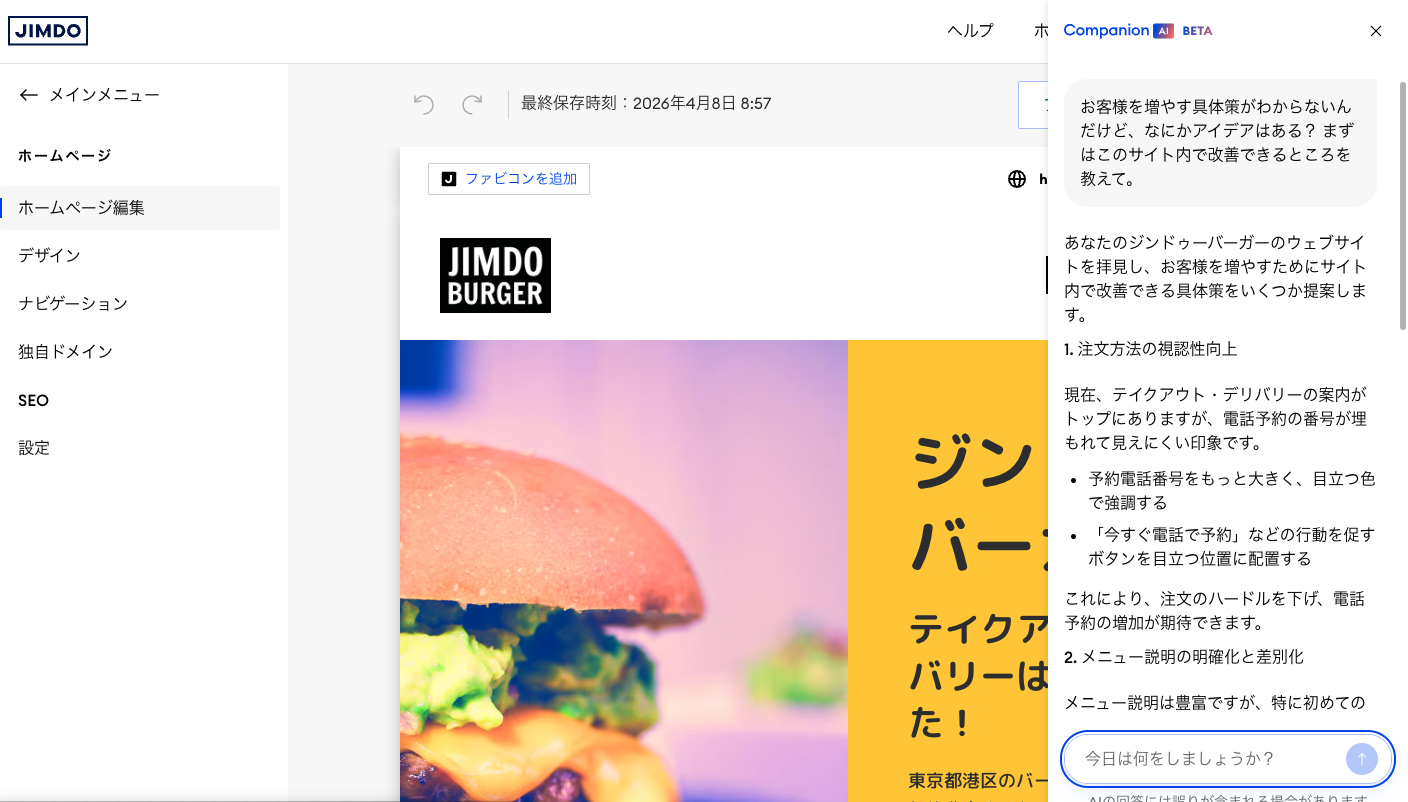Click the back arrow beside メインメニュー
The width and height of the screenshot is (1408, 802).
tap(28, 95)
